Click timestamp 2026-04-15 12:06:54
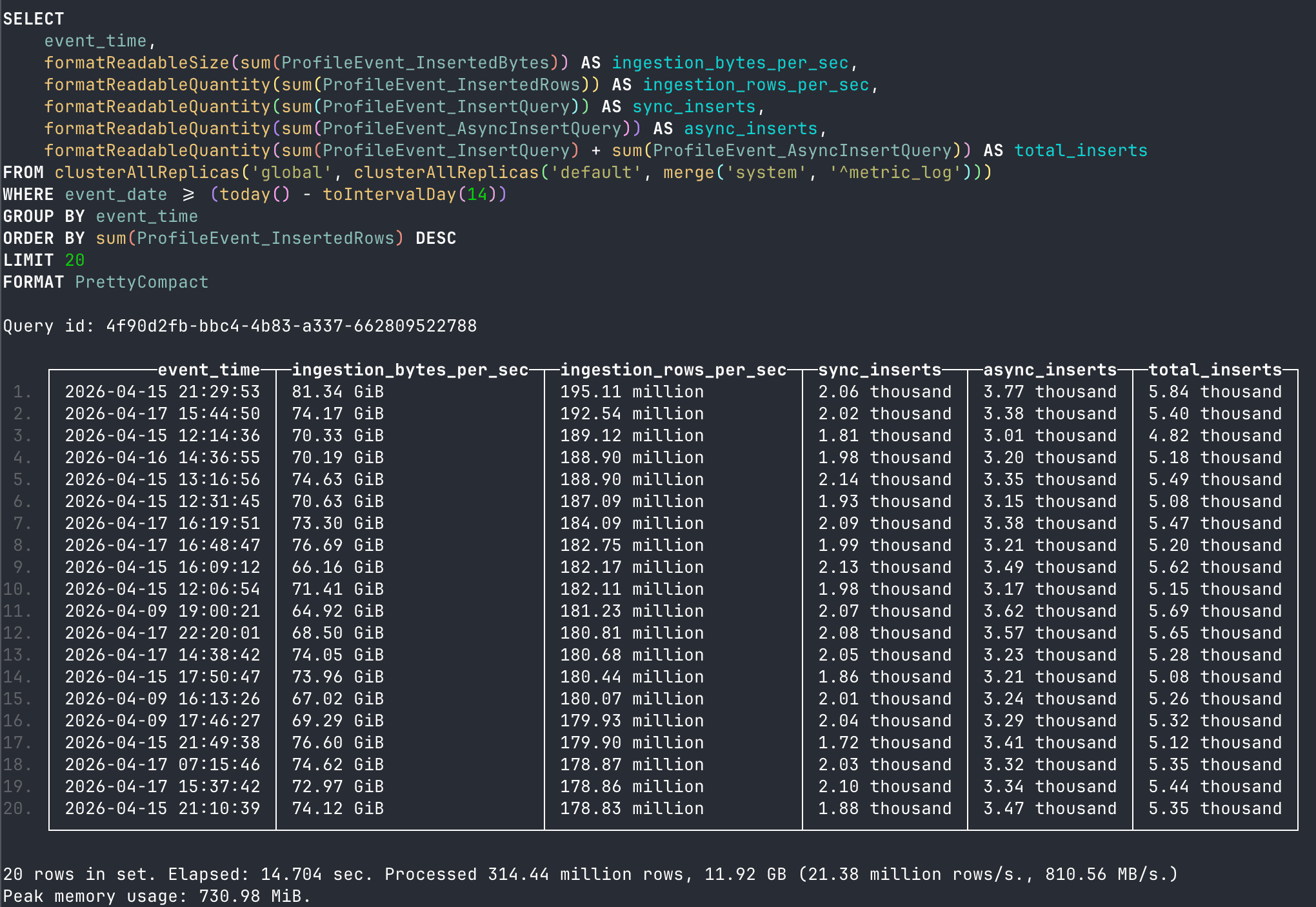This screenshot has width=1316, height=907. coord(163,589)
